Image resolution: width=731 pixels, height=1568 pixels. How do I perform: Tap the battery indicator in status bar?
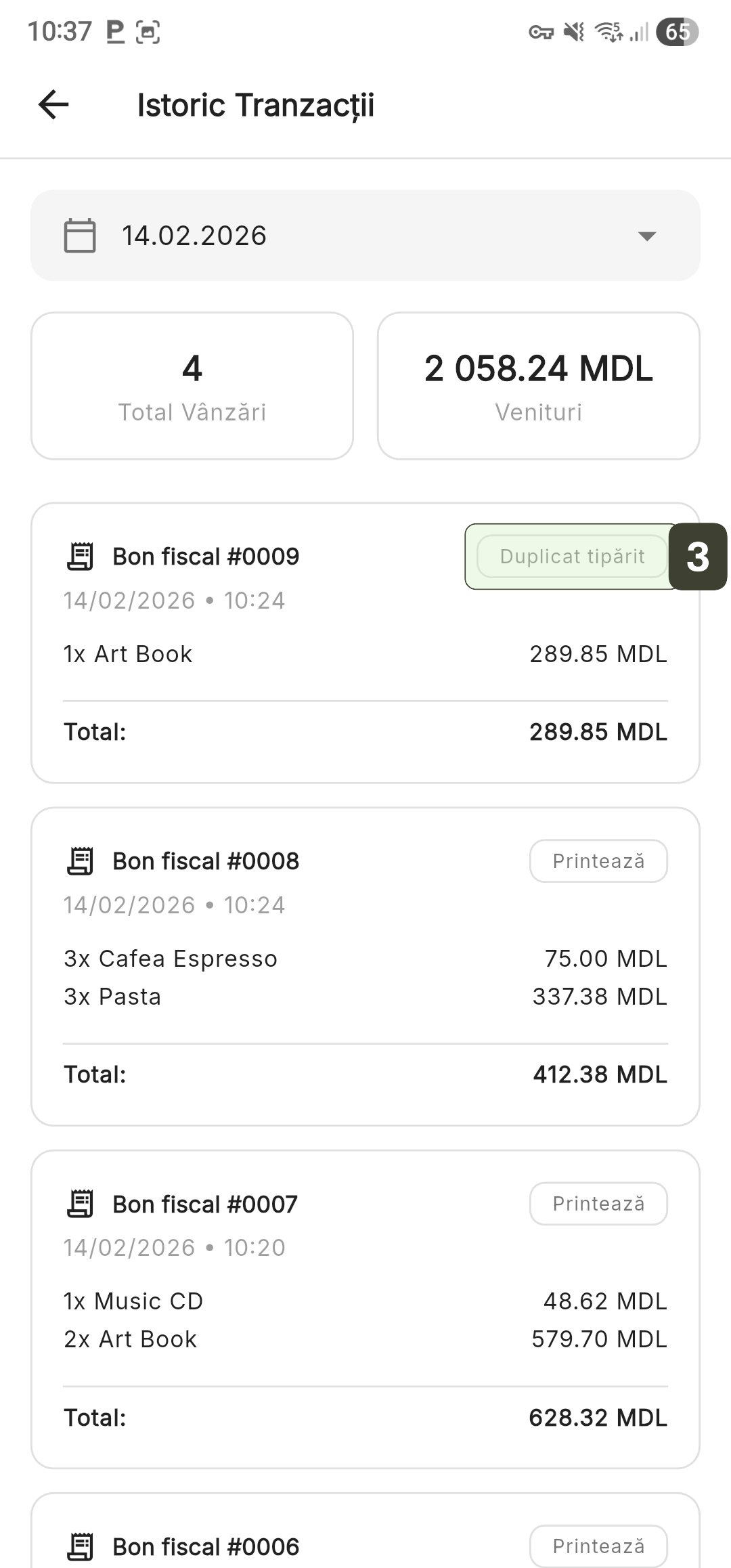tap(677, 32)
